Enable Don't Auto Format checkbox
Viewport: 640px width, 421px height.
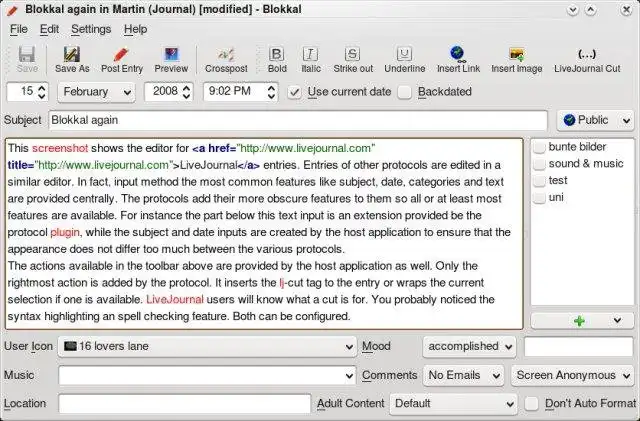click(531, 403)
